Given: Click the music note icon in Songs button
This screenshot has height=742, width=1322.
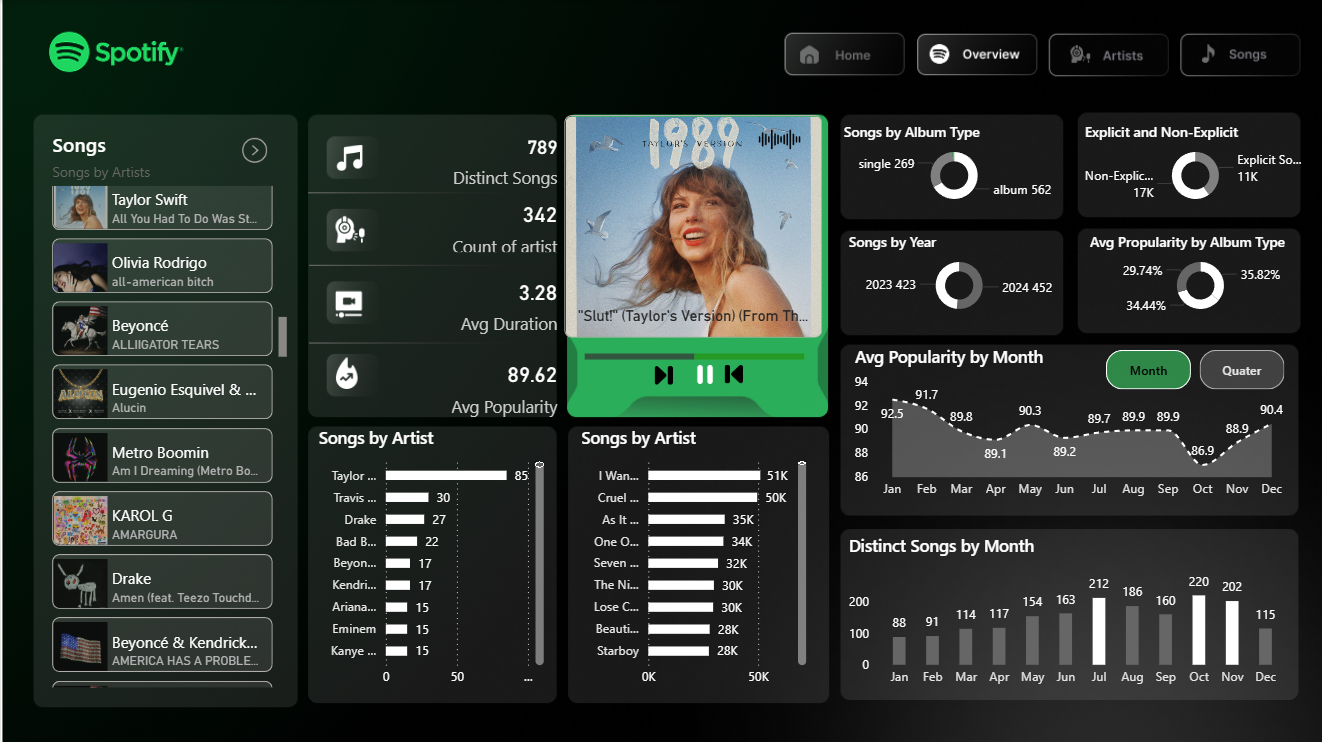Looking at the screenshot, I should coord(1208,55).
